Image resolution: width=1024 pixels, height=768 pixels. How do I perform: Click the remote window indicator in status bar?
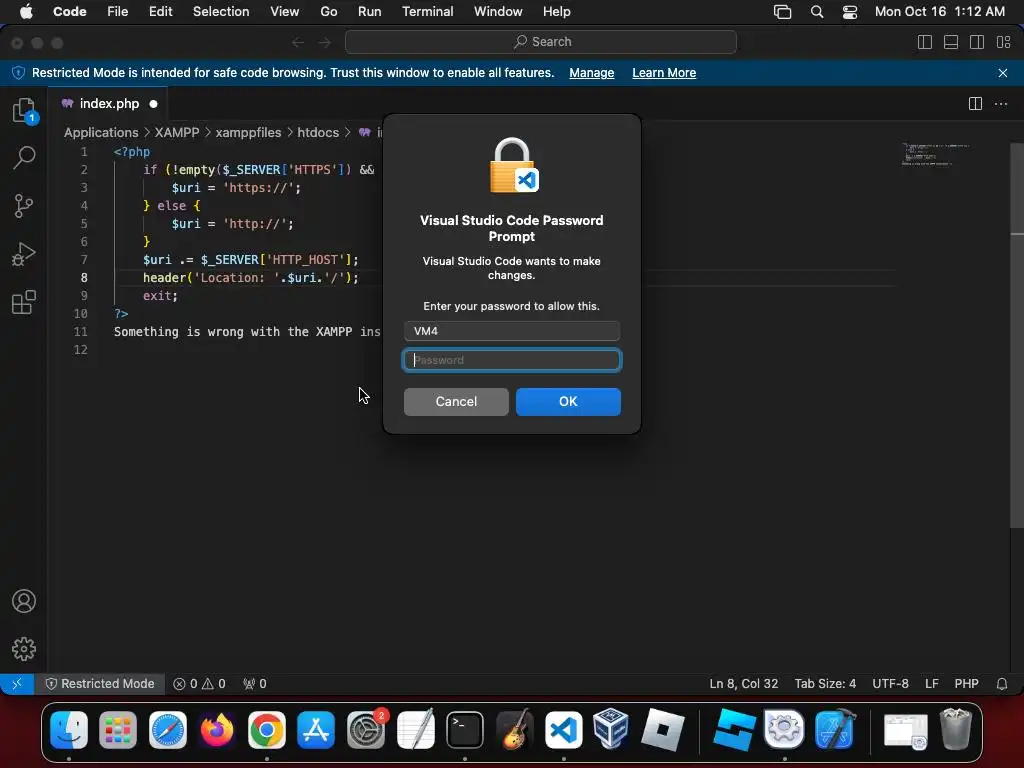(17, 684)
